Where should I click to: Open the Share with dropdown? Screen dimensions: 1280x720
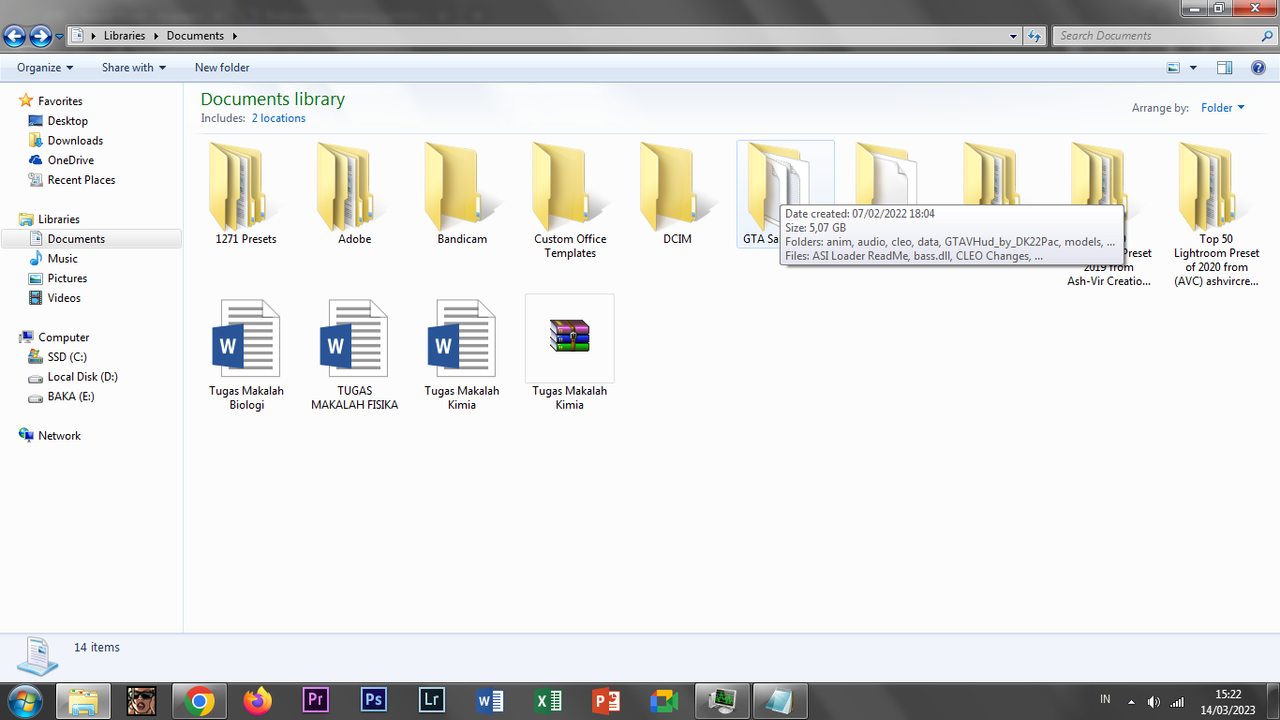point(133,68)
